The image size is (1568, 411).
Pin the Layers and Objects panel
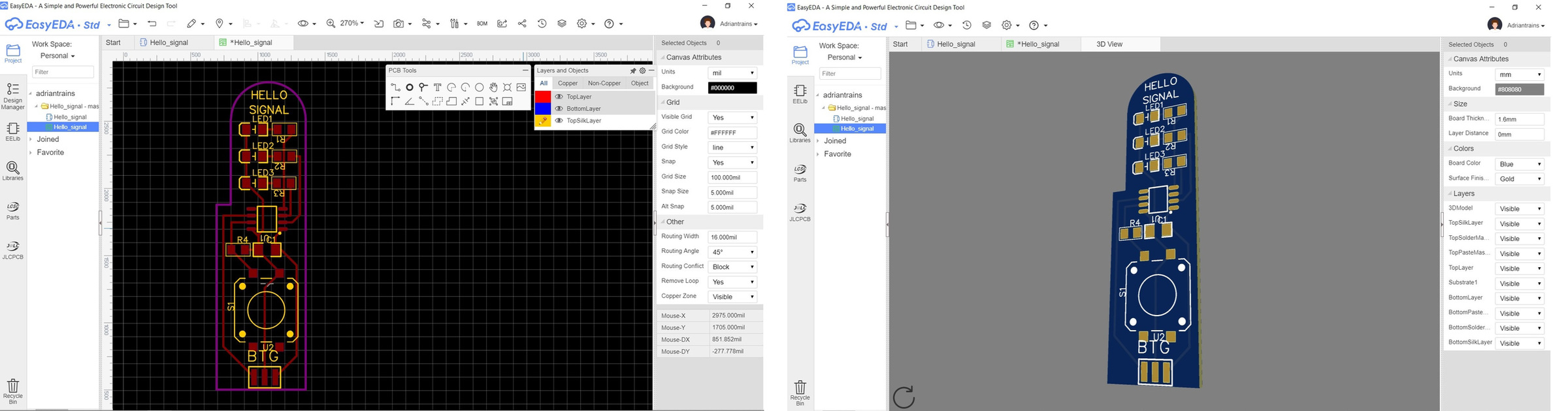pos(633,71)
